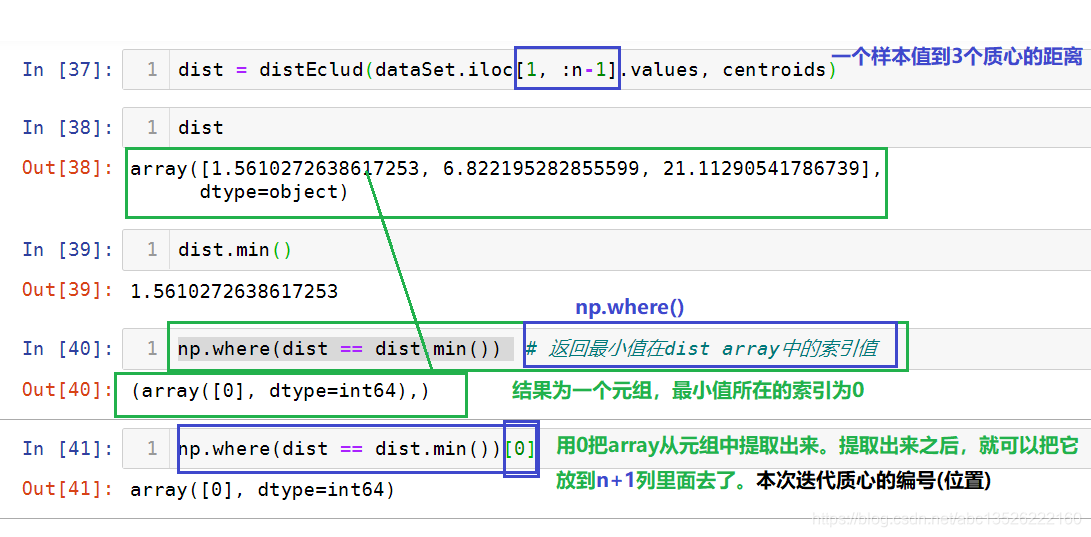Click the Out[41] array([0], dtype=int64) output
This screenshot has width=1091, height=537.
262,490
